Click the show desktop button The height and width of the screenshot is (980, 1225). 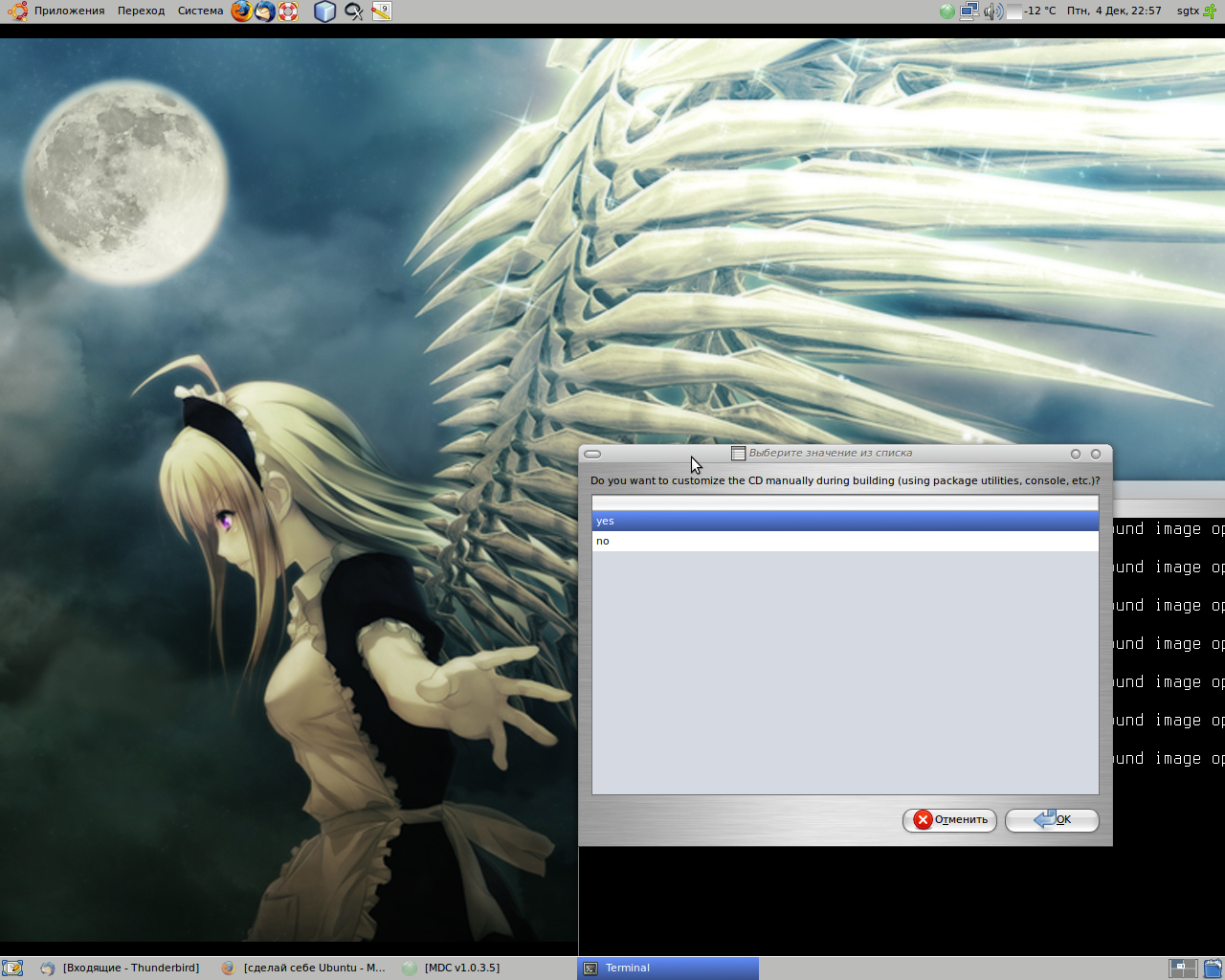11,969
